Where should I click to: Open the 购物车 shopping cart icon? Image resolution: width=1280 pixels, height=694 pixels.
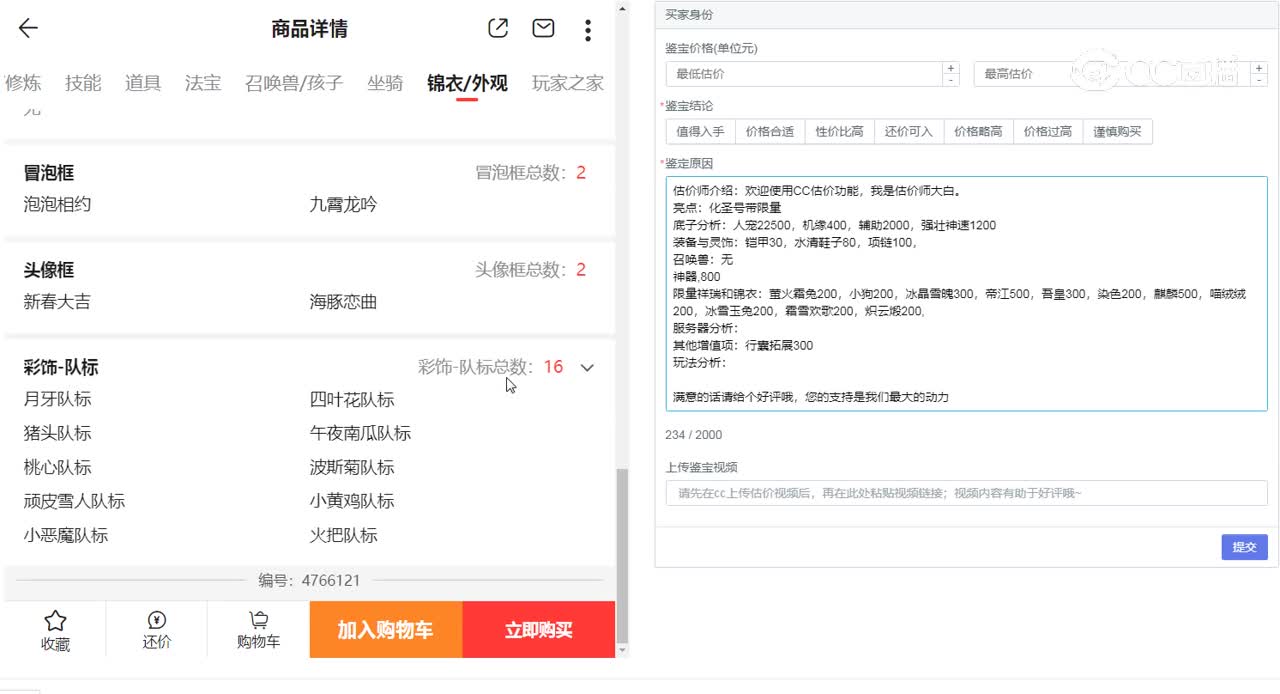click(257, 629)
